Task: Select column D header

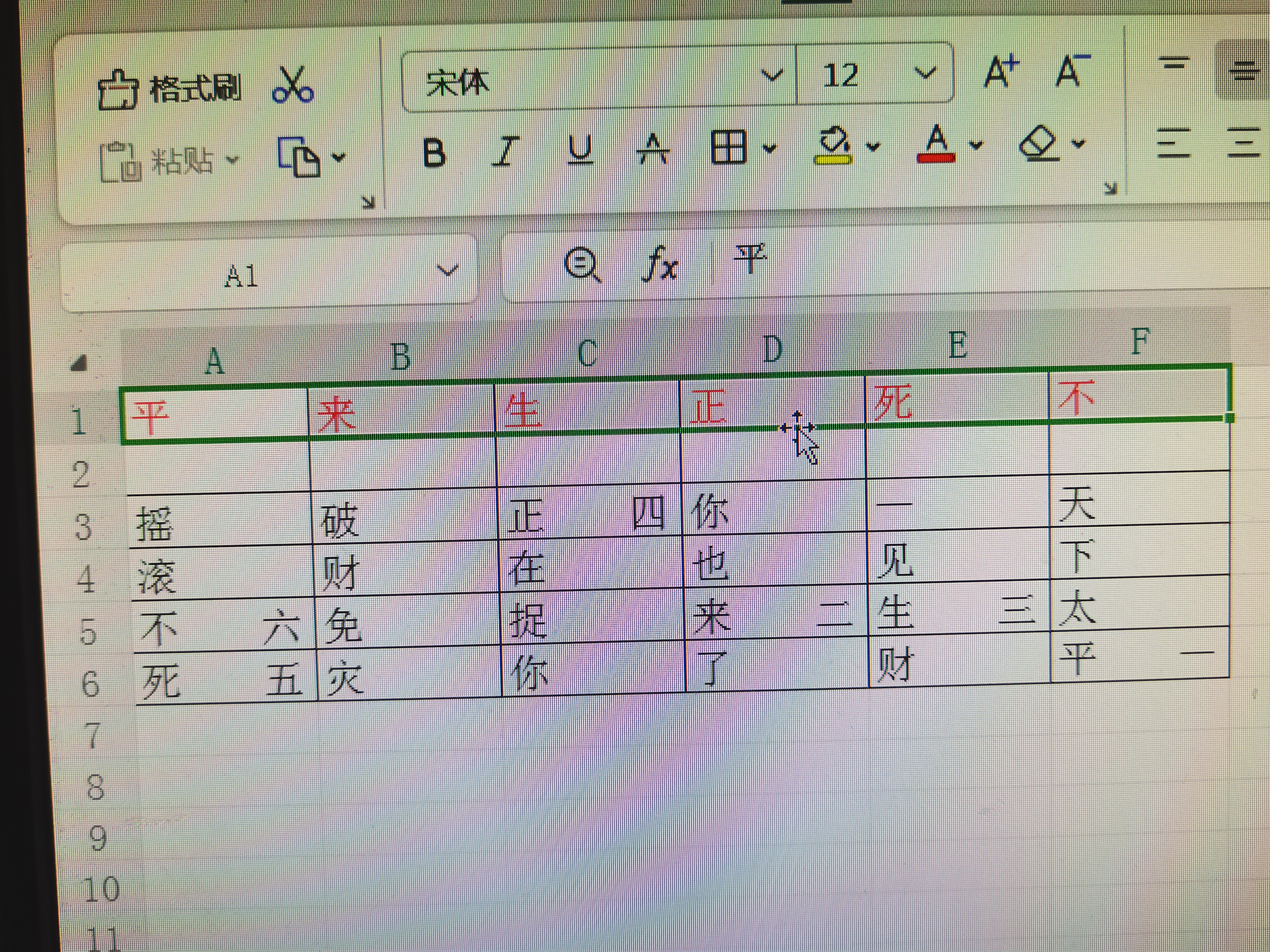Action: (x=772, y=348)
